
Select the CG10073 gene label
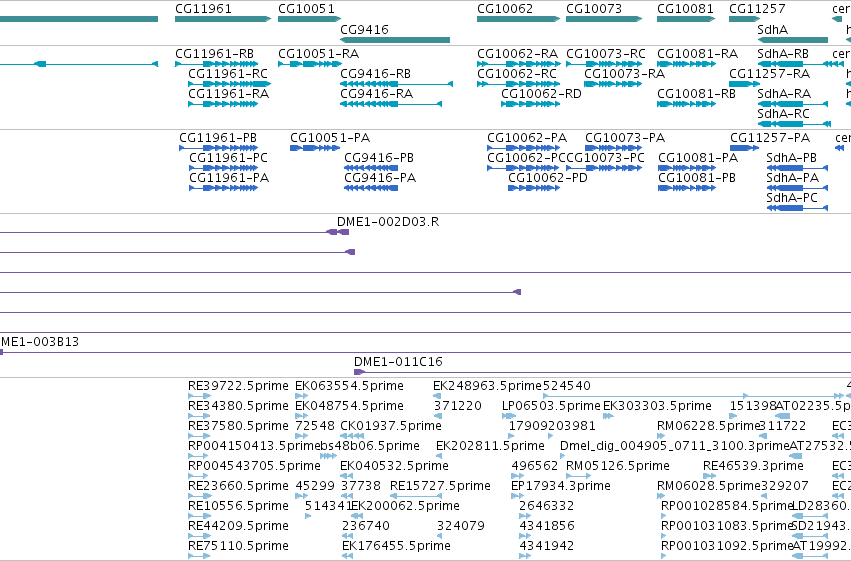tap(594, 9)
